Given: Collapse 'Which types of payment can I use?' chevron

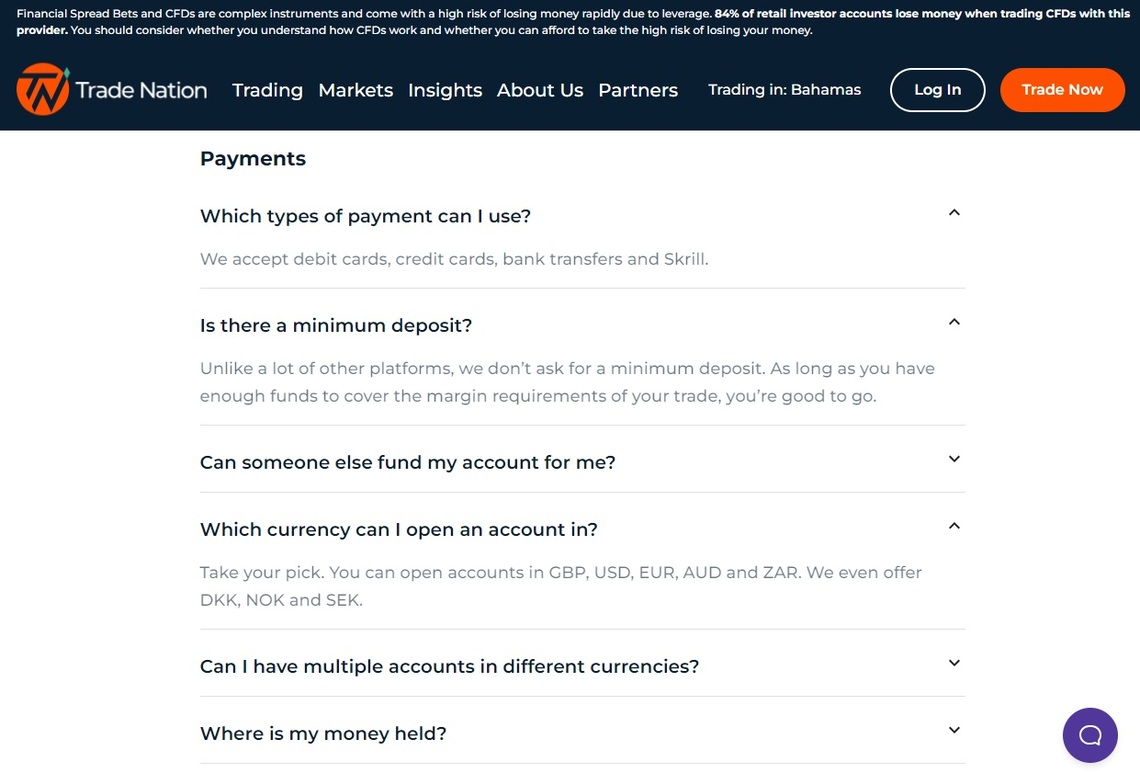Looking at the screenshot, I should click(x=954, y=213).
